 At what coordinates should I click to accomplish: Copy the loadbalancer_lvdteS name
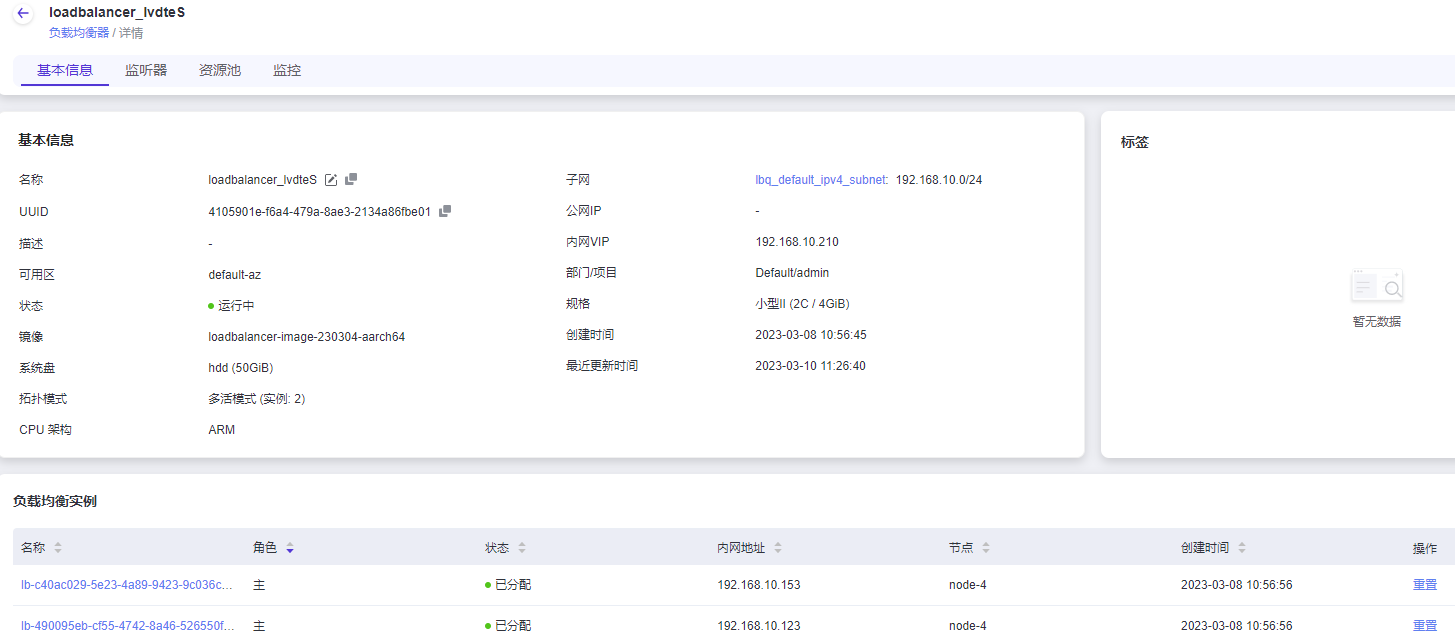[x=351, y=179]
